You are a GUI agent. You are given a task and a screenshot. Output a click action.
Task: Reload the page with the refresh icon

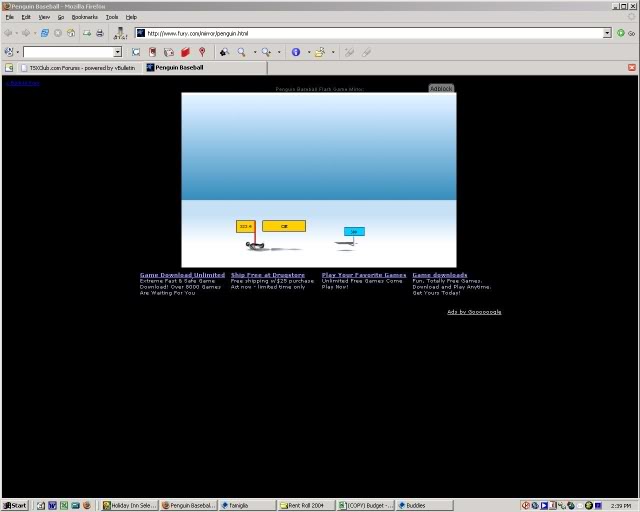pos(44,33)
